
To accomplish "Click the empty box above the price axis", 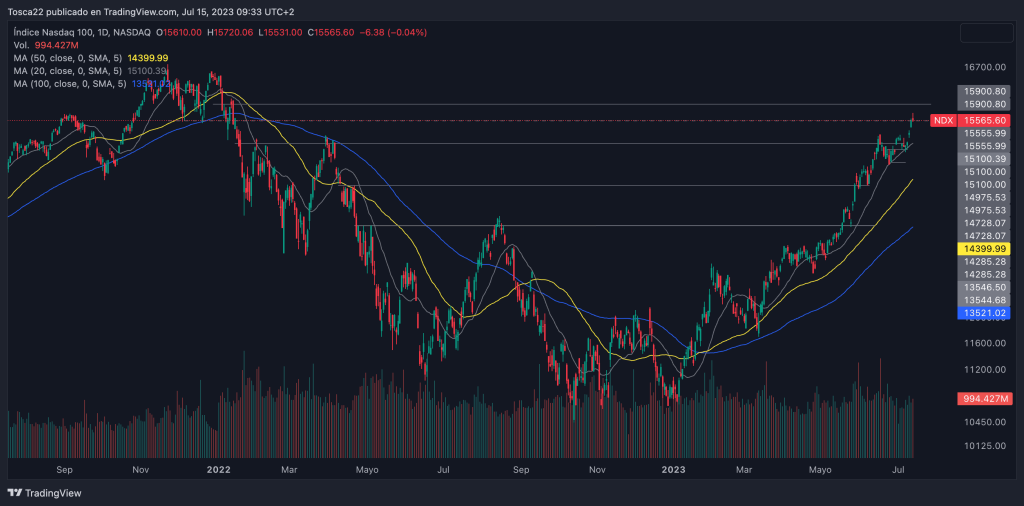I will 985,34.
